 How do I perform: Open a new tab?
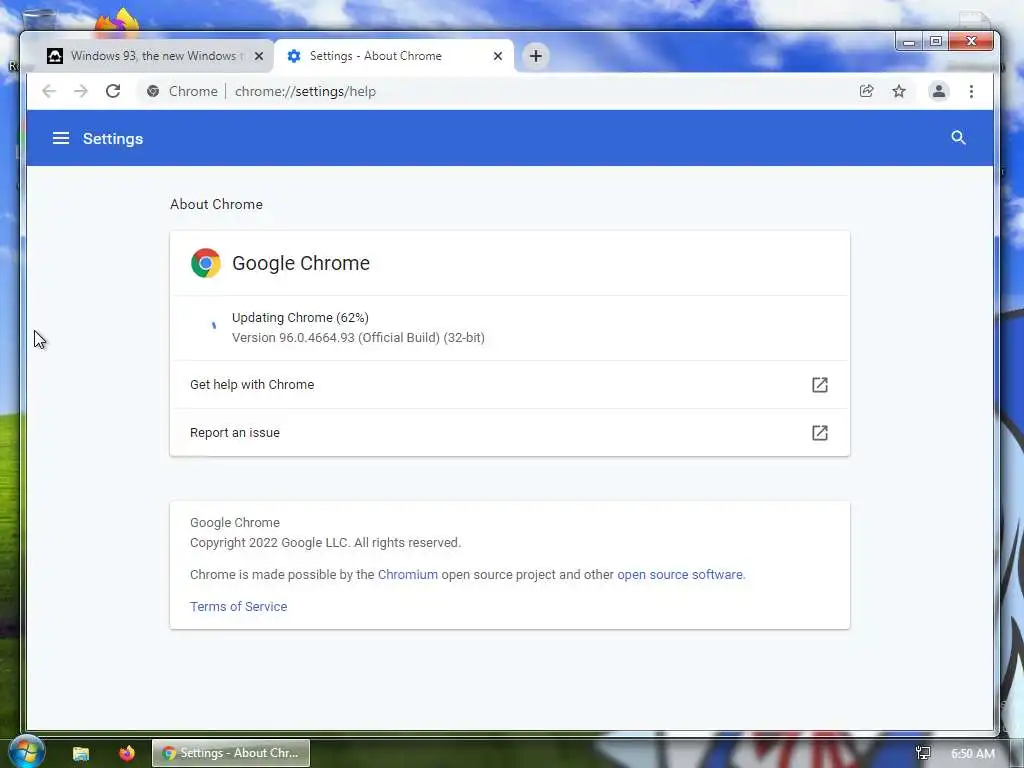point(536,56)
